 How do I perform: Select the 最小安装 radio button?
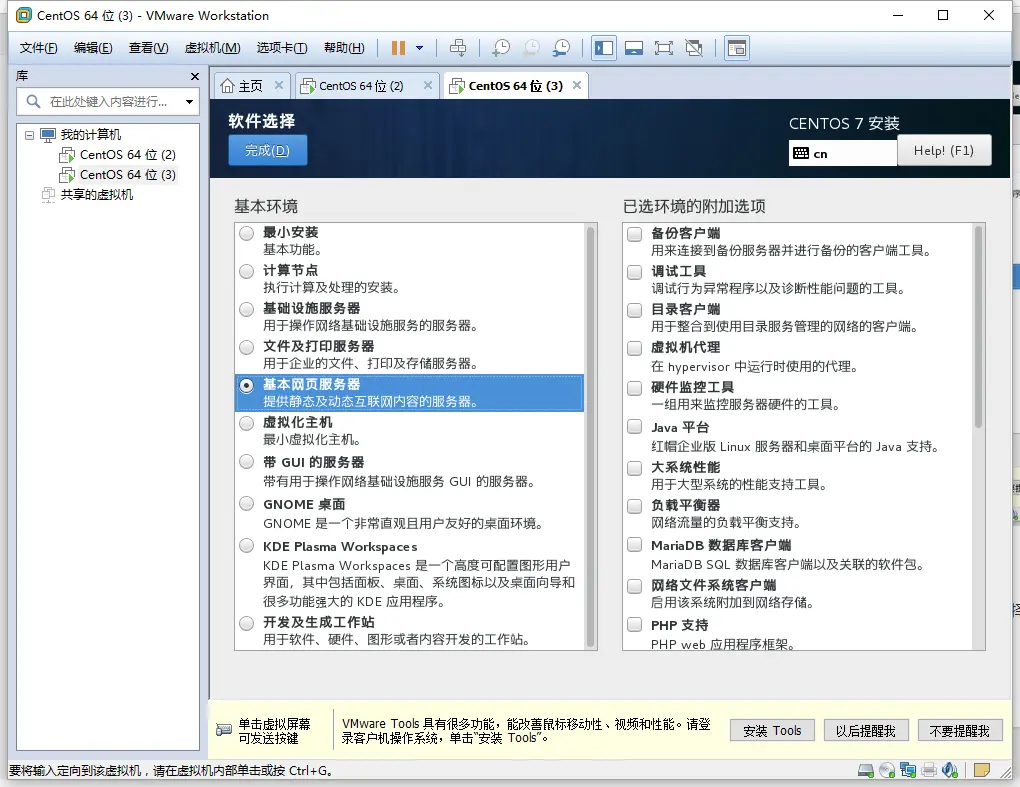click(x=247, y=233)
